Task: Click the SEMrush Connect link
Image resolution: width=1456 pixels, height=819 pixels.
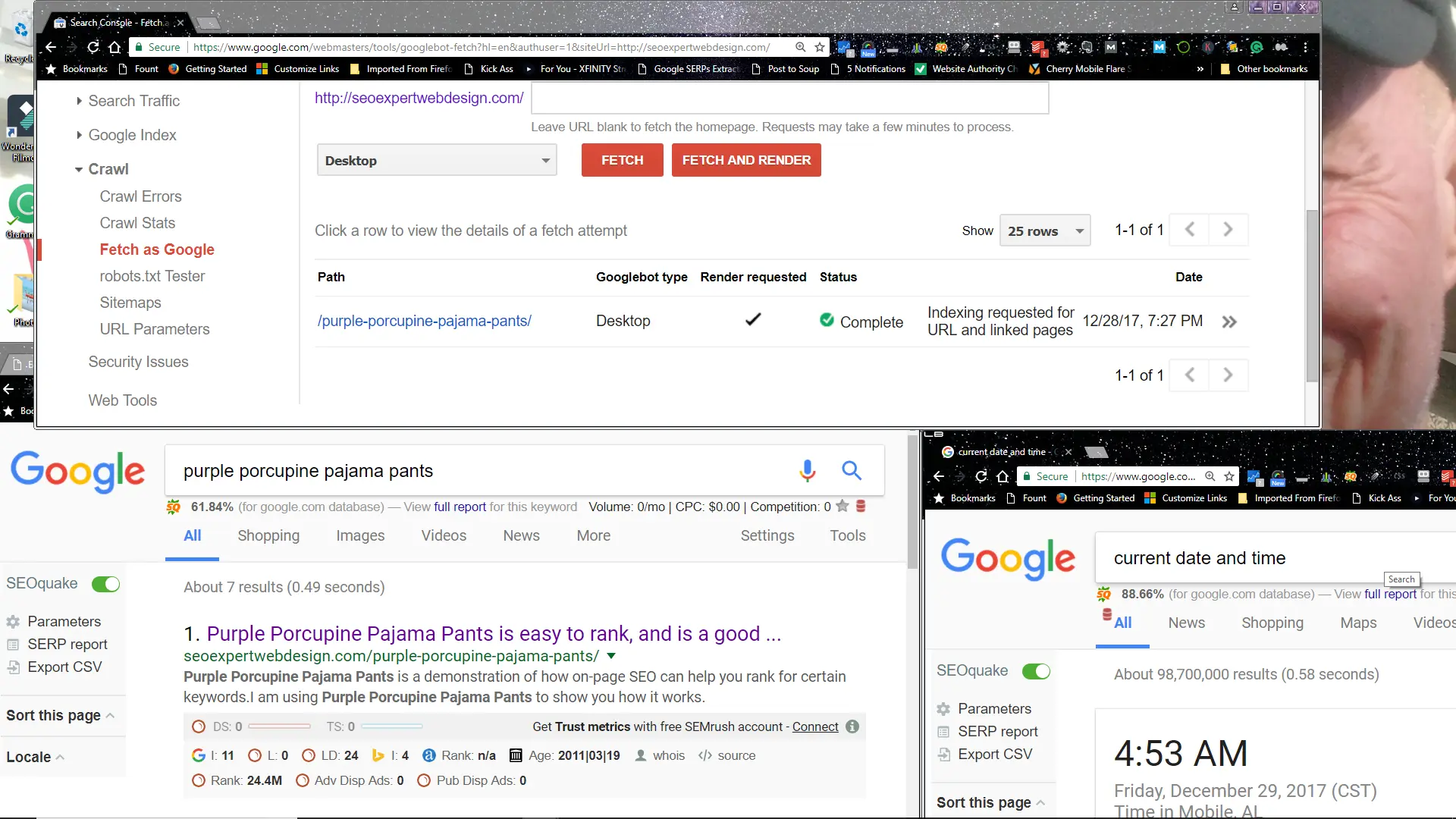Action: [815, 726]
